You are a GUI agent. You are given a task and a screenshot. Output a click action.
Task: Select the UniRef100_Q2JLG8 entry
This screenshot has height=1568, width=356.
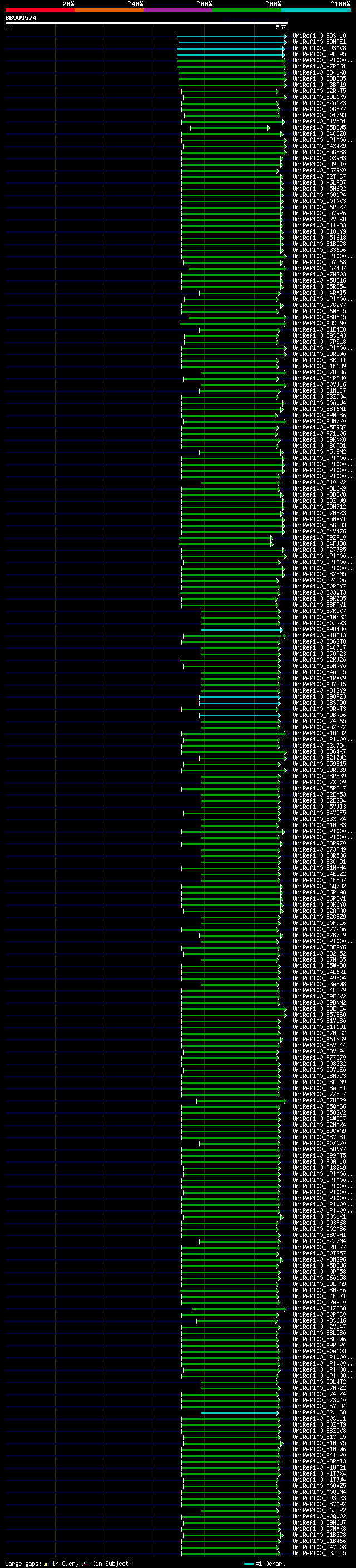pyautogui.click(x=319, y=1412)
